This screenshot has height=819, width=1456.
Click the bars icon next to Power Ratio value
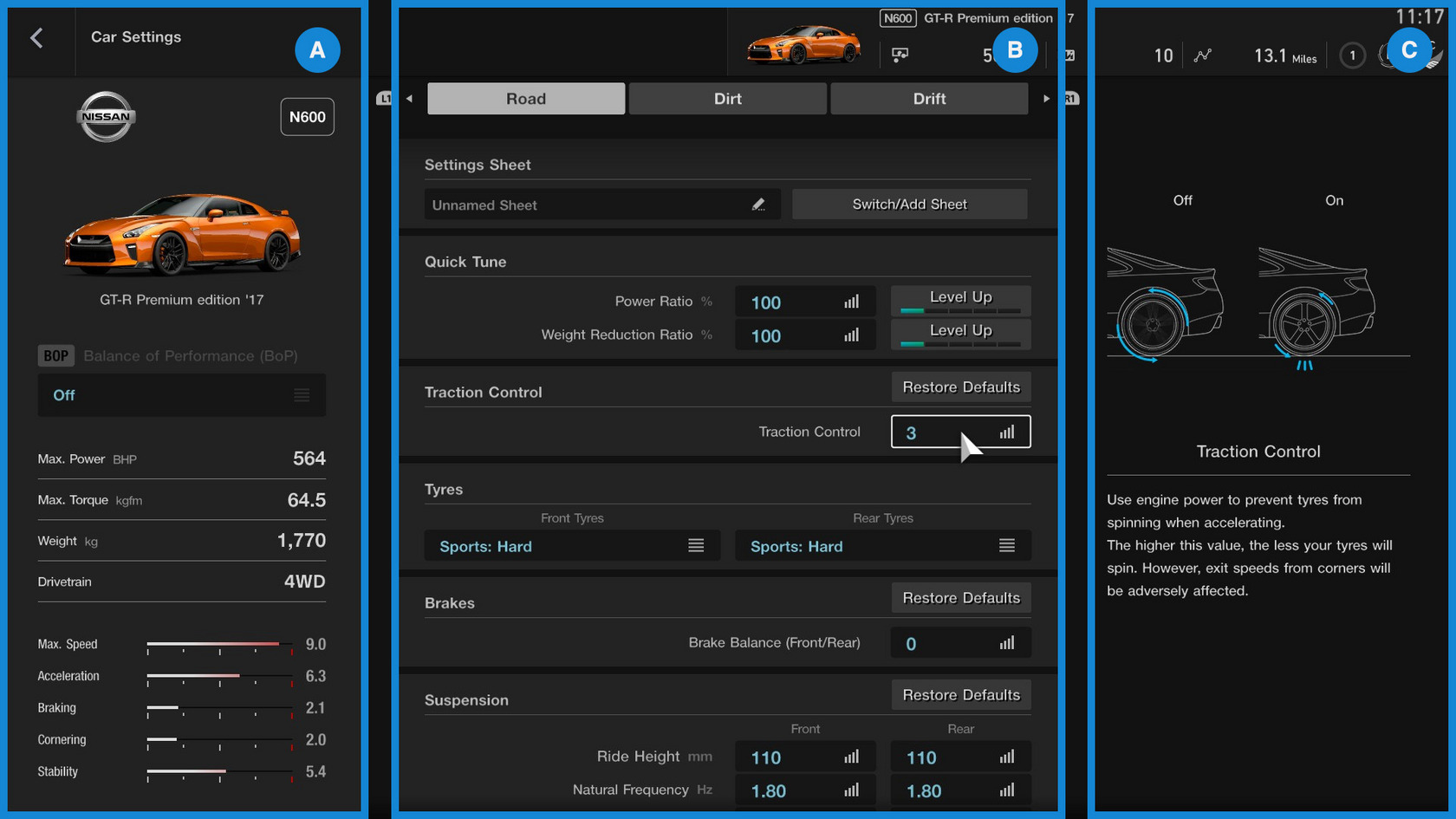click(x=851, y=302)
